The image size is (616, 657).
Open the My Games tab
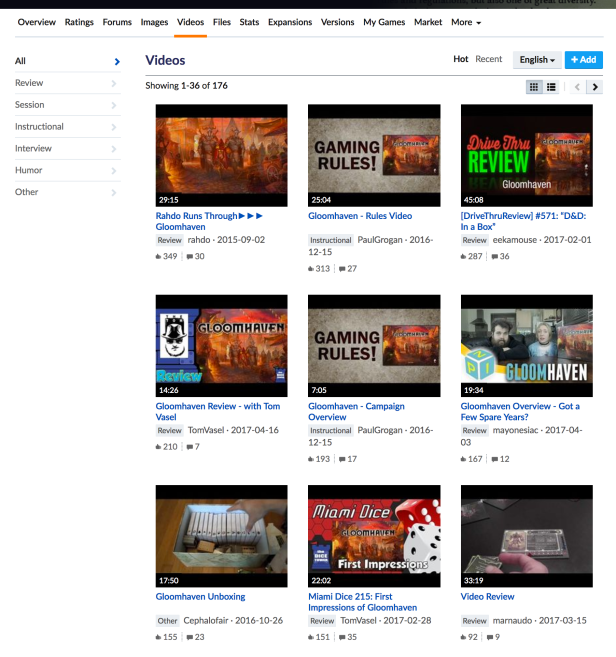coord(384,22)
